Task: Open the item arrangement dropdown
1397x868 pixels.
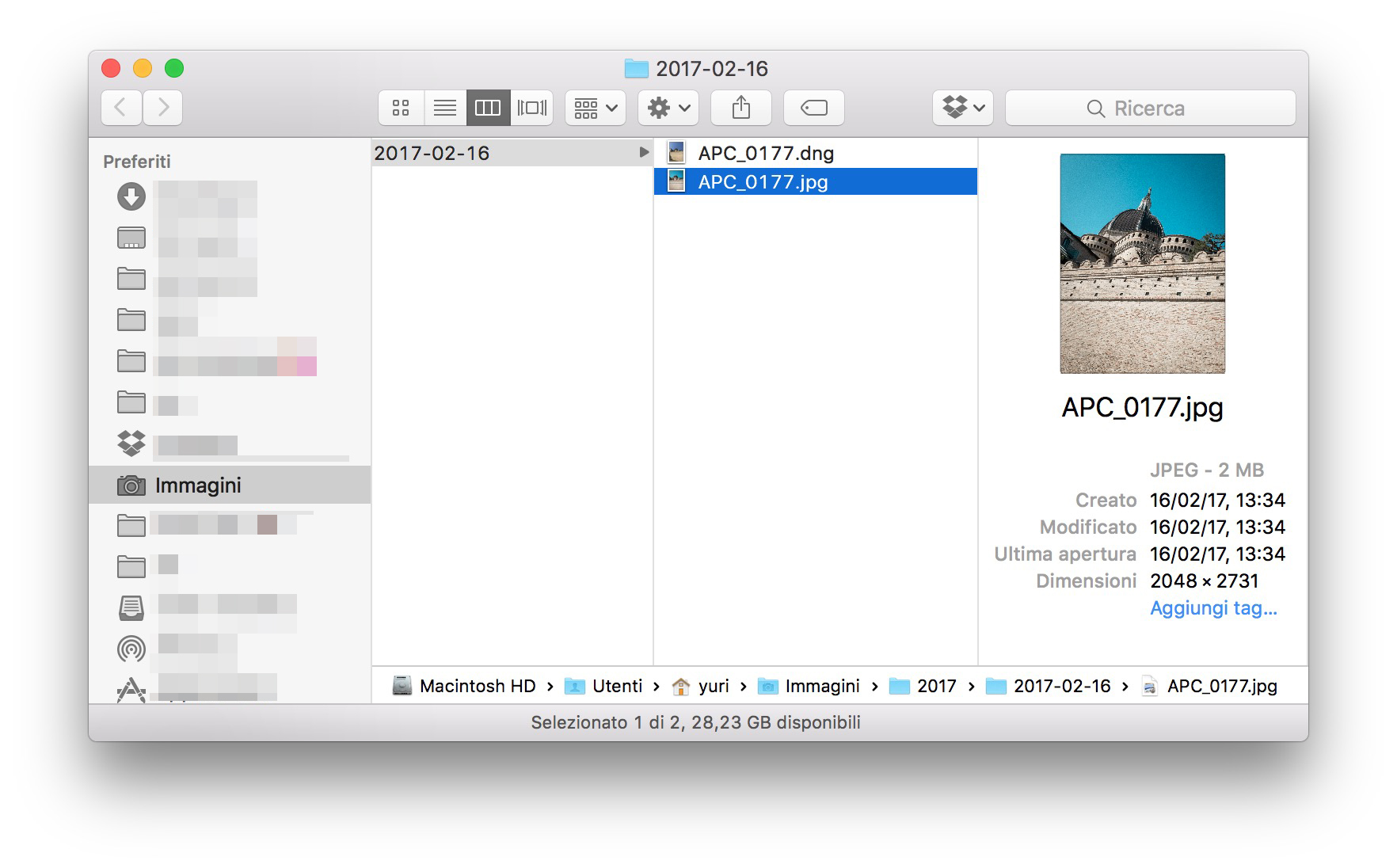Action: [596, 108]
